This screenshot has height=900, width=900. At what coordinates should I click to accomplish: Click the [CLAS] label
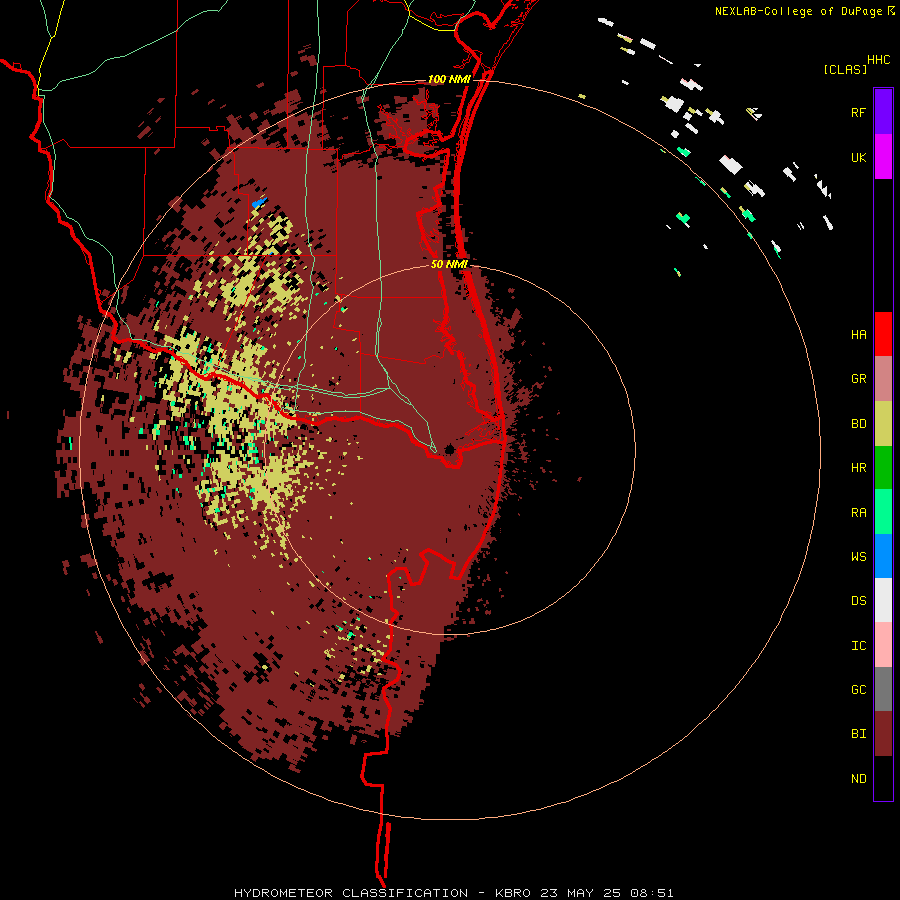845,69
